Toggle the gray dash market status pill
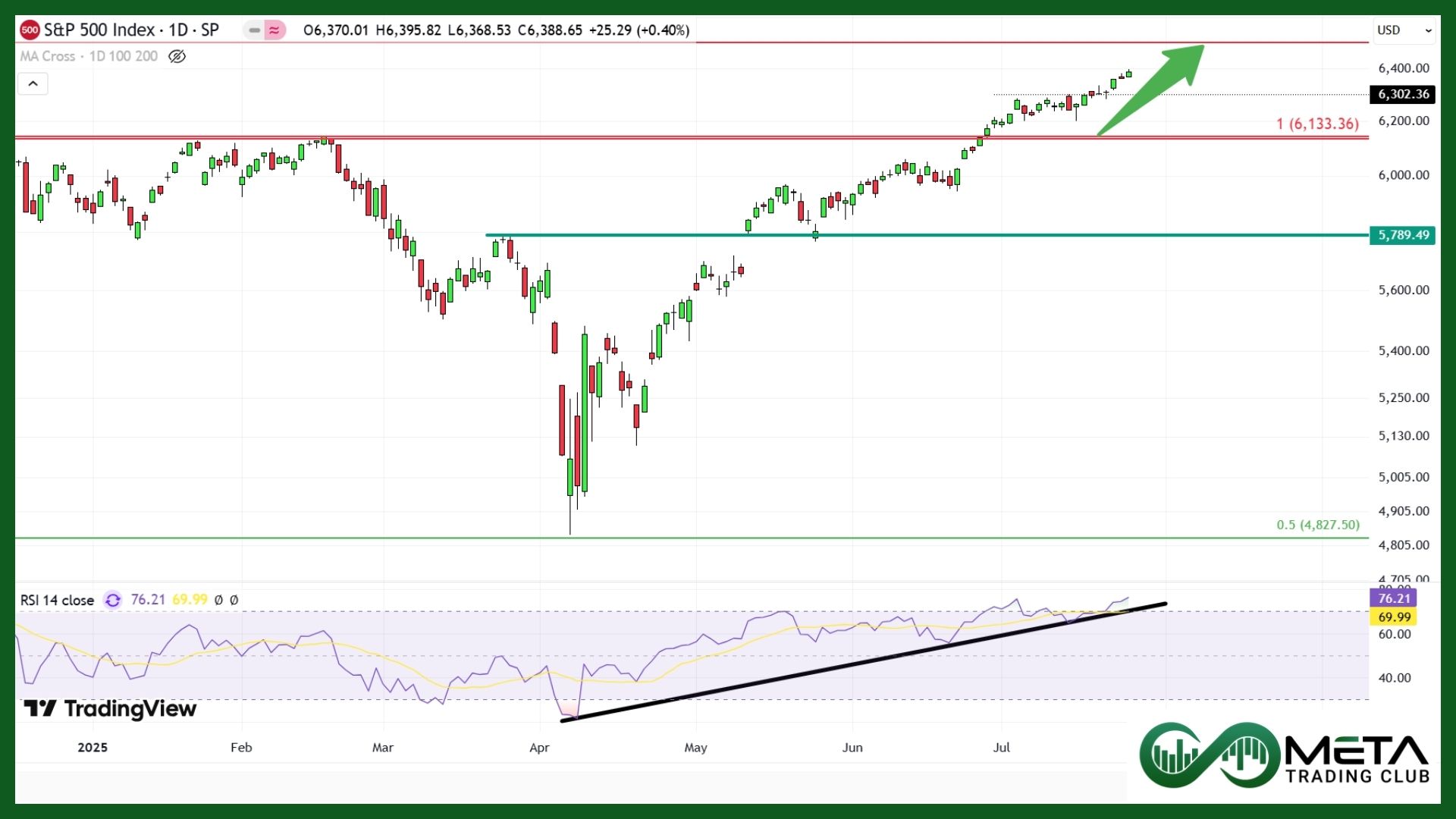 [x=255, y=30]
